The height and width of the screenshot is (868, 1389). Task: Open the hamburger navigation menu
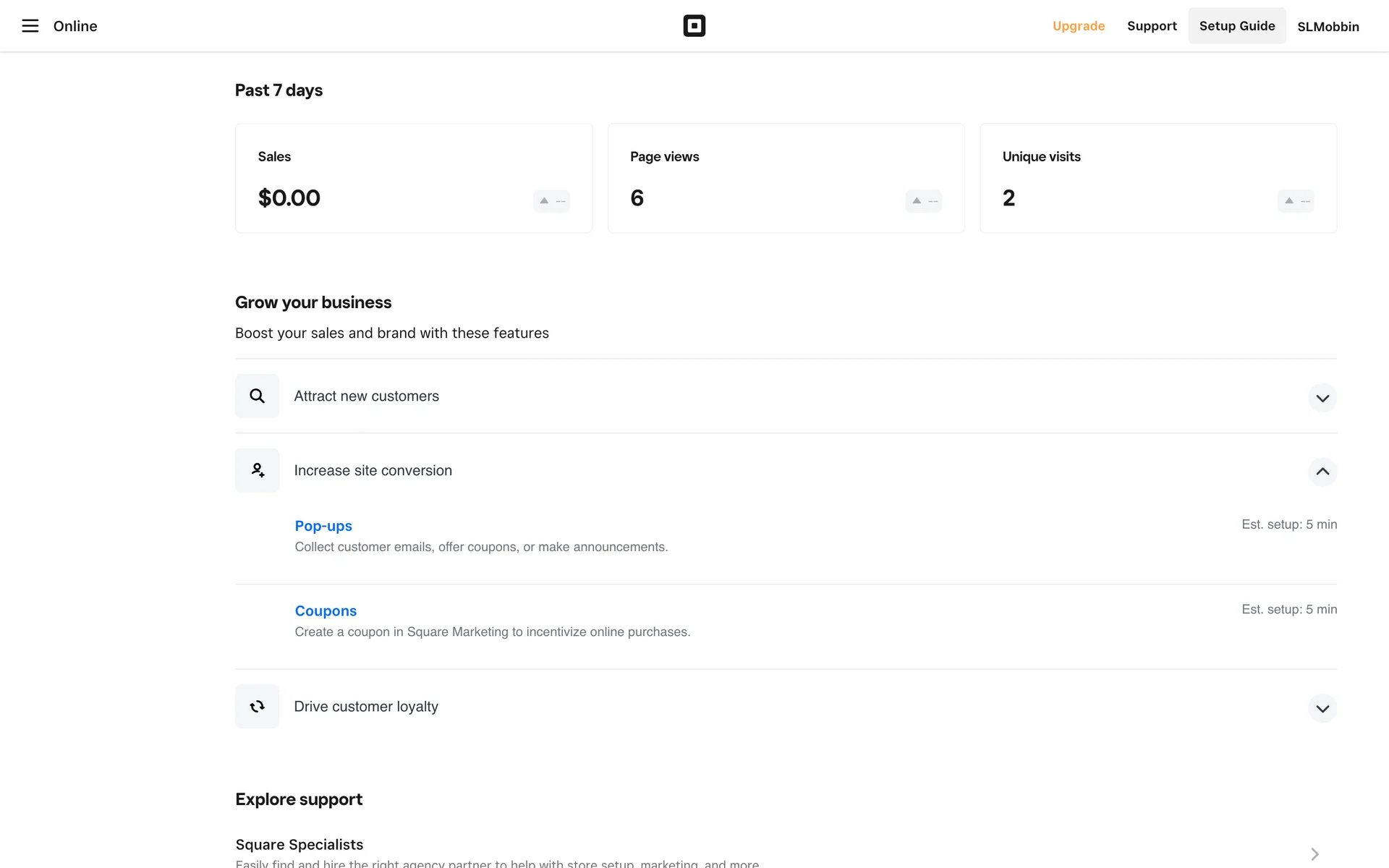(30, 26)
